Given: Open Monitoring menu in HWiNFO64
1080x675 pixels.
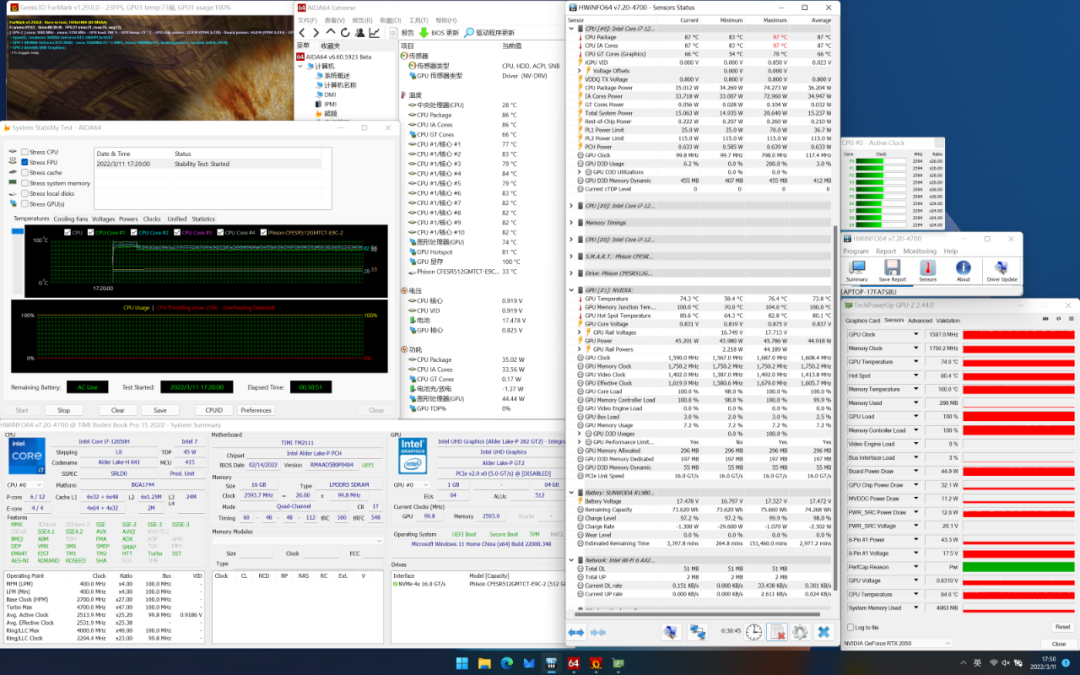Looking at the screenshot, I should [x=920, y=251].
